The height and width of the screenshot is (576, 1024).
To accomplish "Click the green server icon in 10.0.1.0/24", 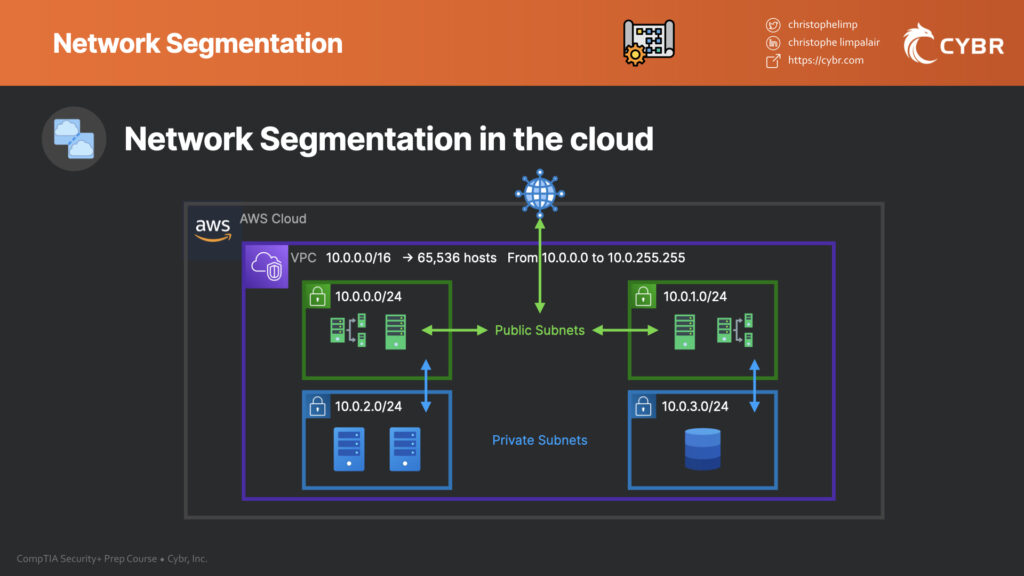I will pos(684,332).
